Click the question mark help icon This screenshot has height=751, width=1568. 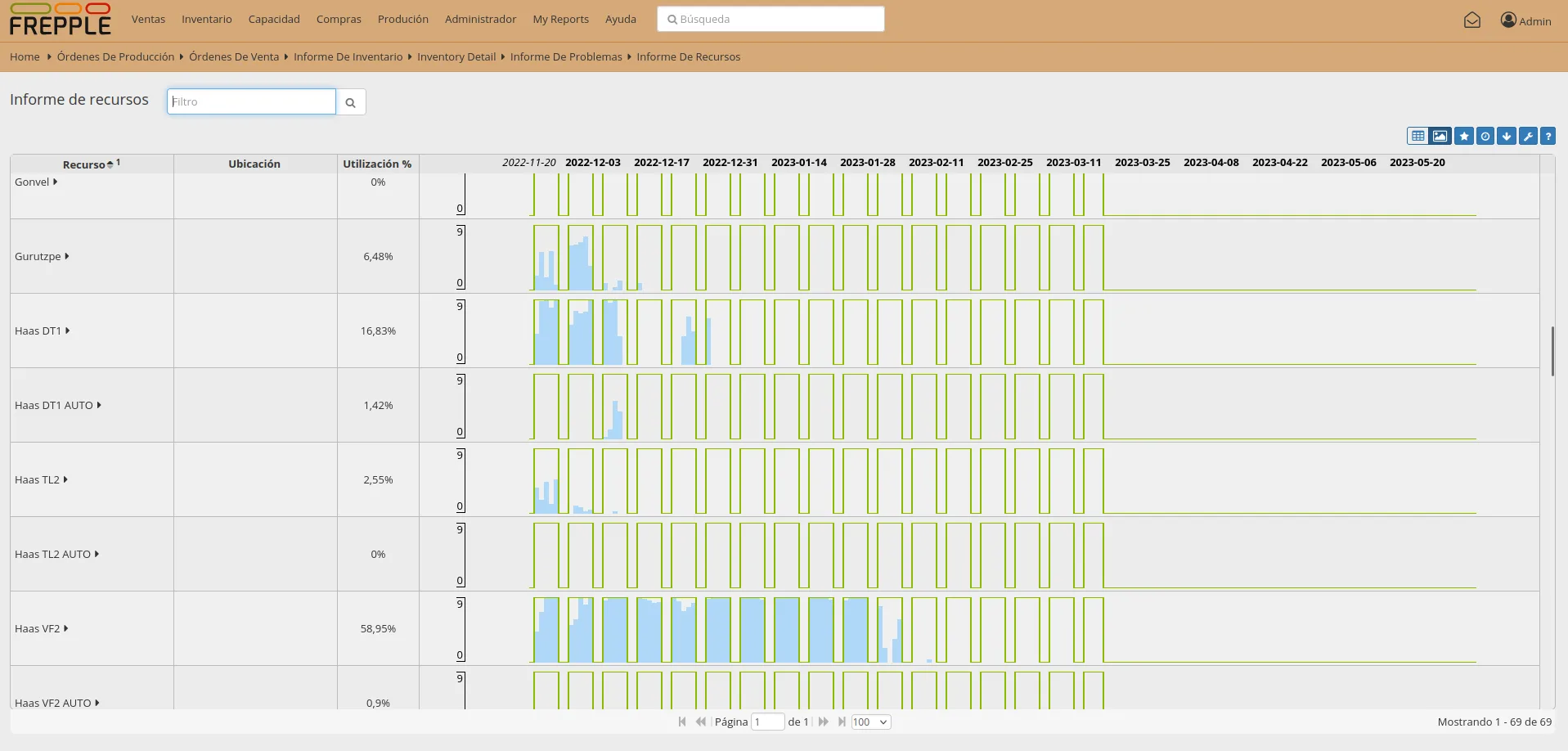pos(1548,136)
